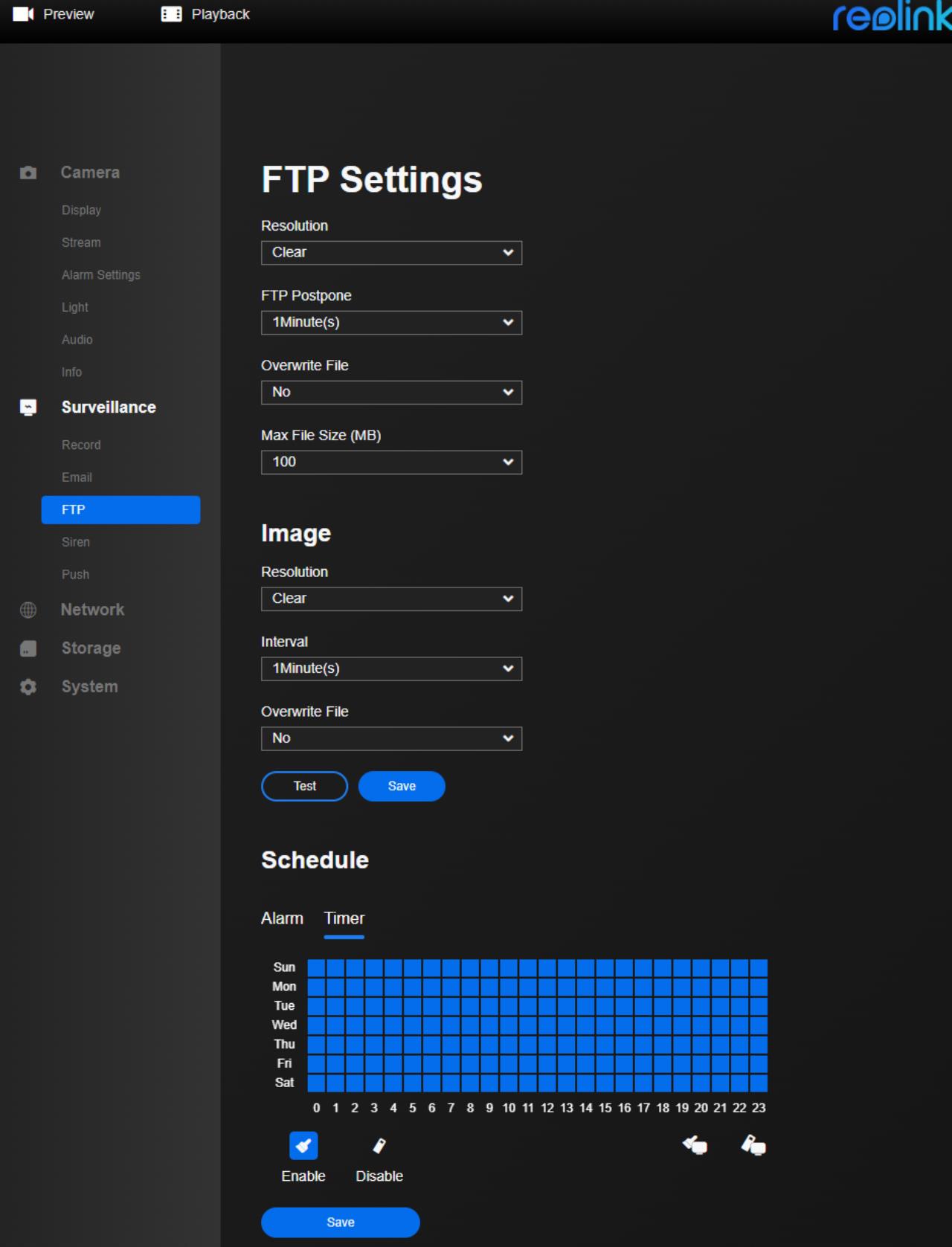Image resolution: width=952 pixels, height=1247 pixels.
Task: Open the Image Interval dropdown
Action: (391, 669)
